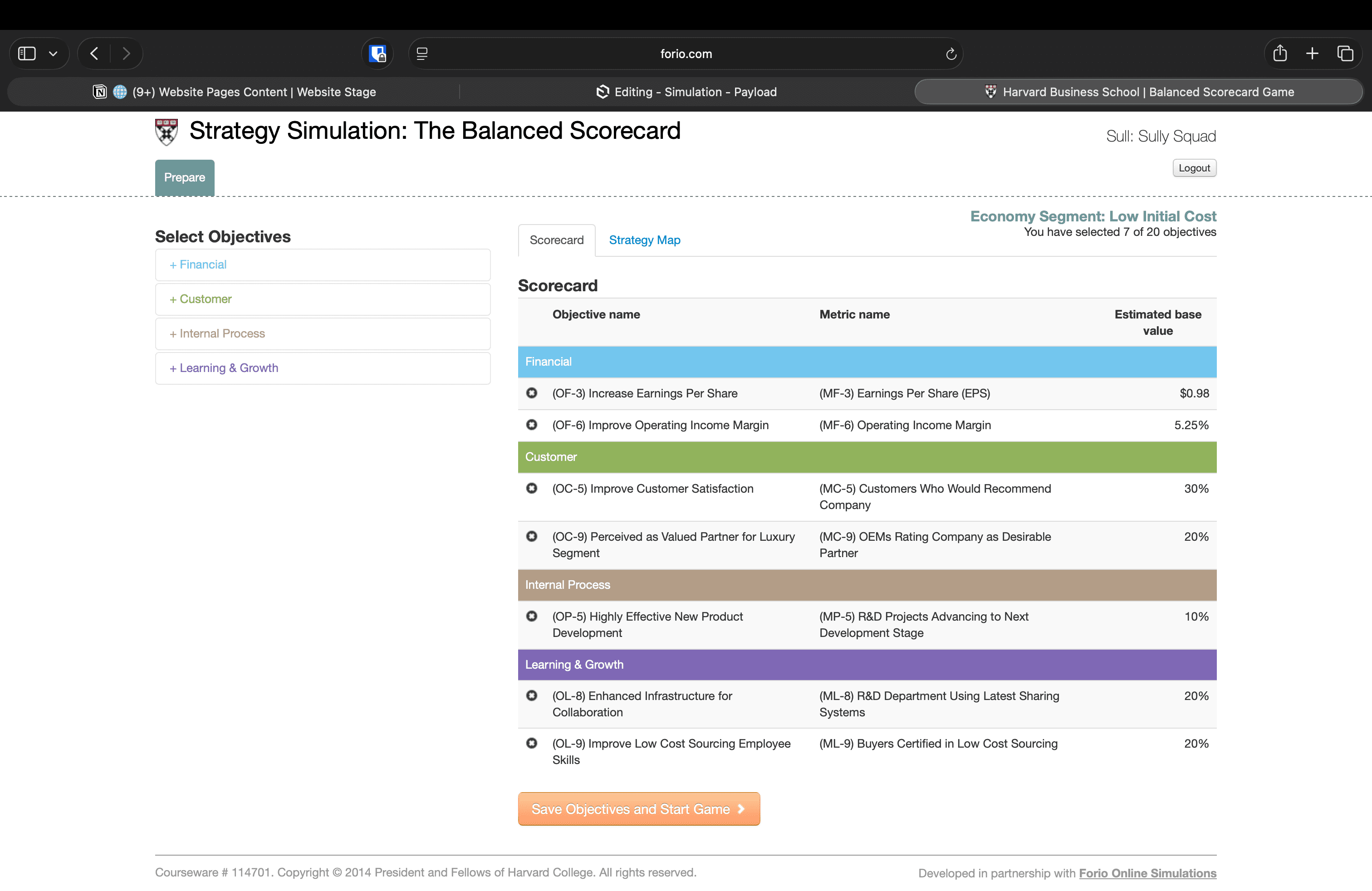Click Save Objectives and Start Game button
The image size is (1372, 891).
coord(638,808)
